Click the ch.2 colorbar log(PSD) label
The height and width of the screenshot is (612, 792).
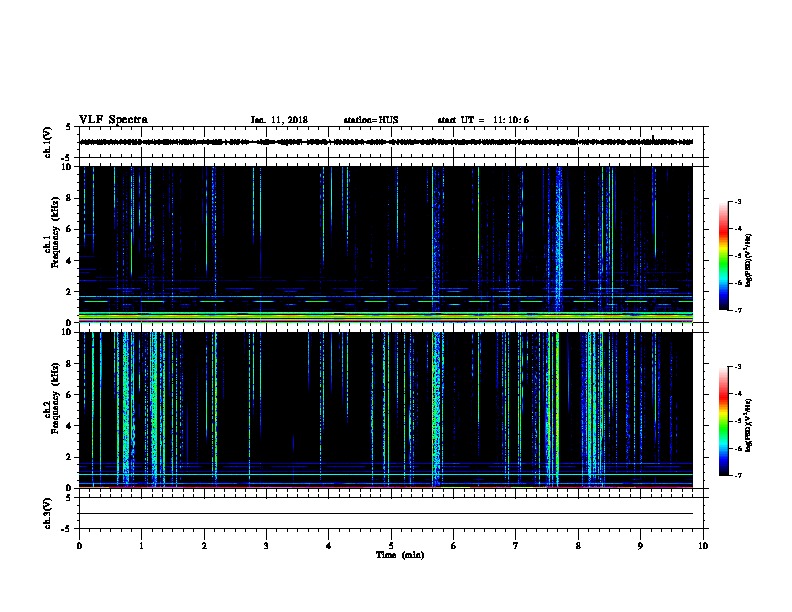click(749, 425)
